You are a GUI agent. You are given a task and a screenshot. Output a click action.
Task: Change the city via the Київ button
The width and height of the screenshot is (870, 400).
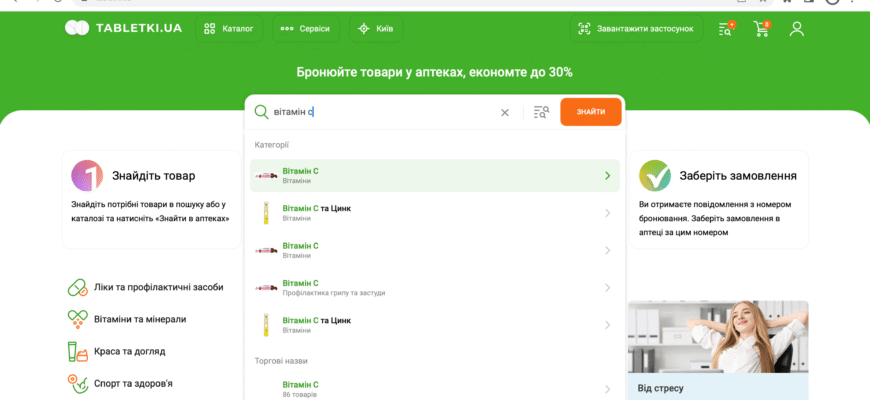pos(376,28)
